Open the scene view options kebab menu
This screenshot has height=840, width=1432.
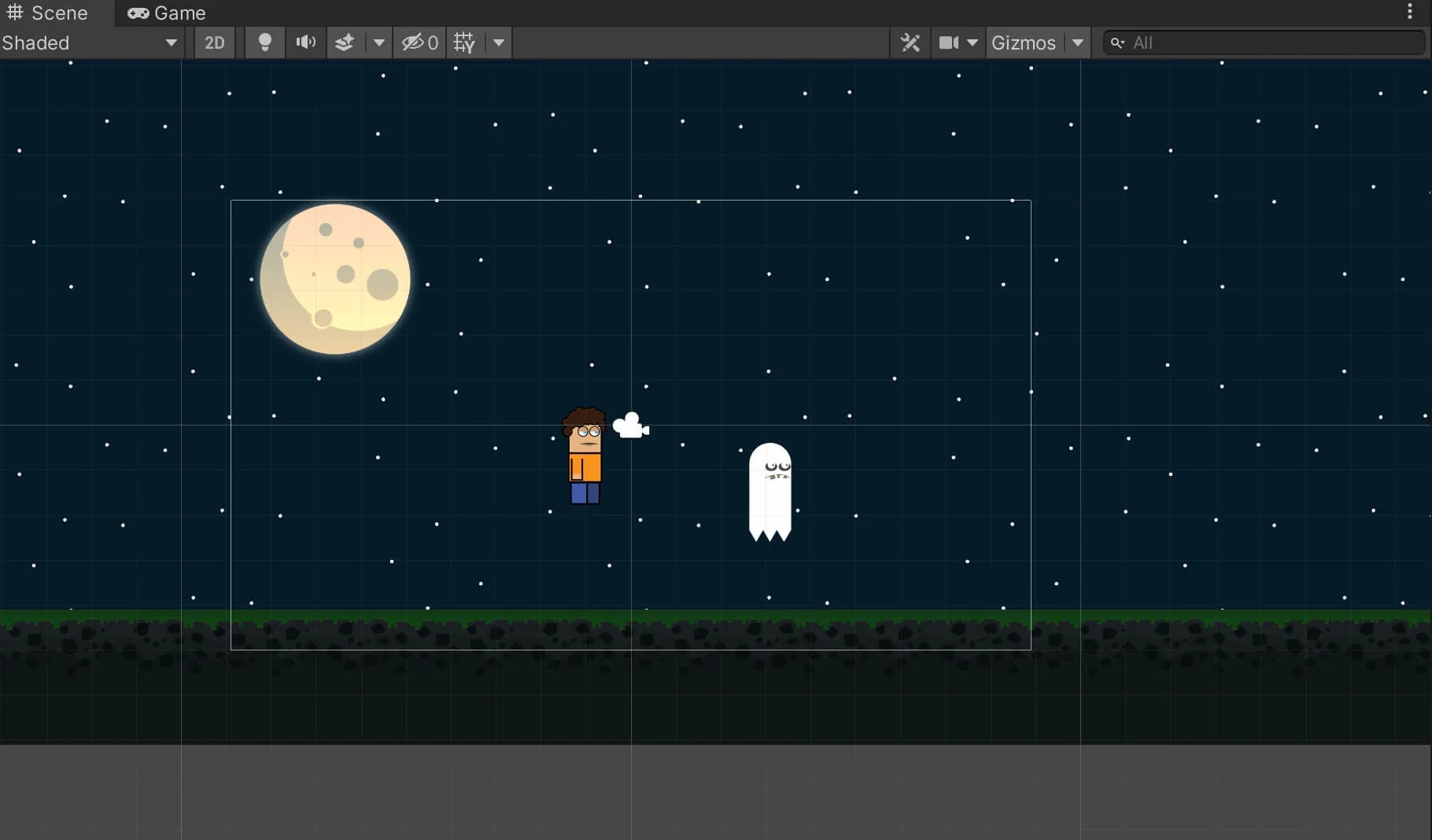(x=1410, y=11)
